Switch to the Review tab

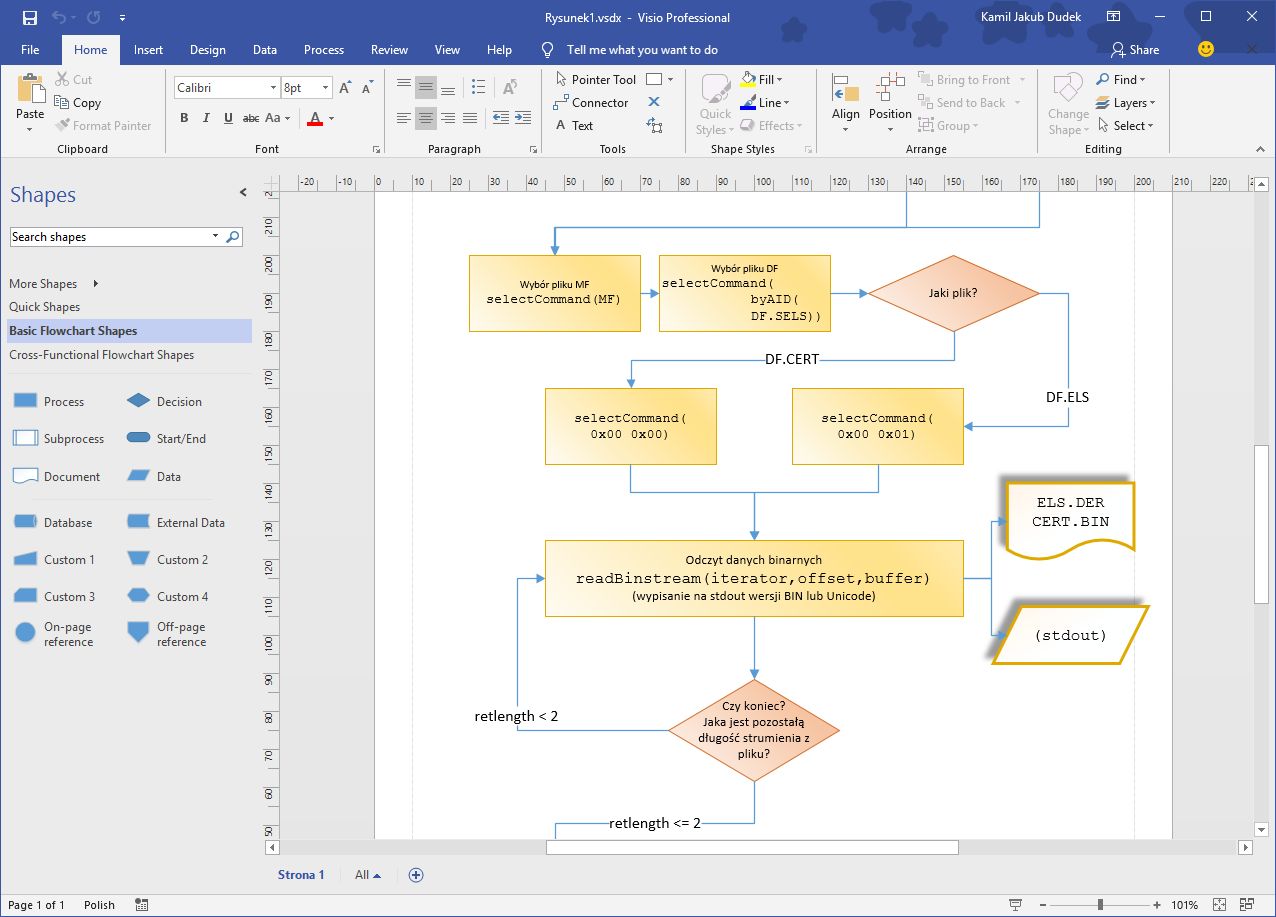[389, 50]
